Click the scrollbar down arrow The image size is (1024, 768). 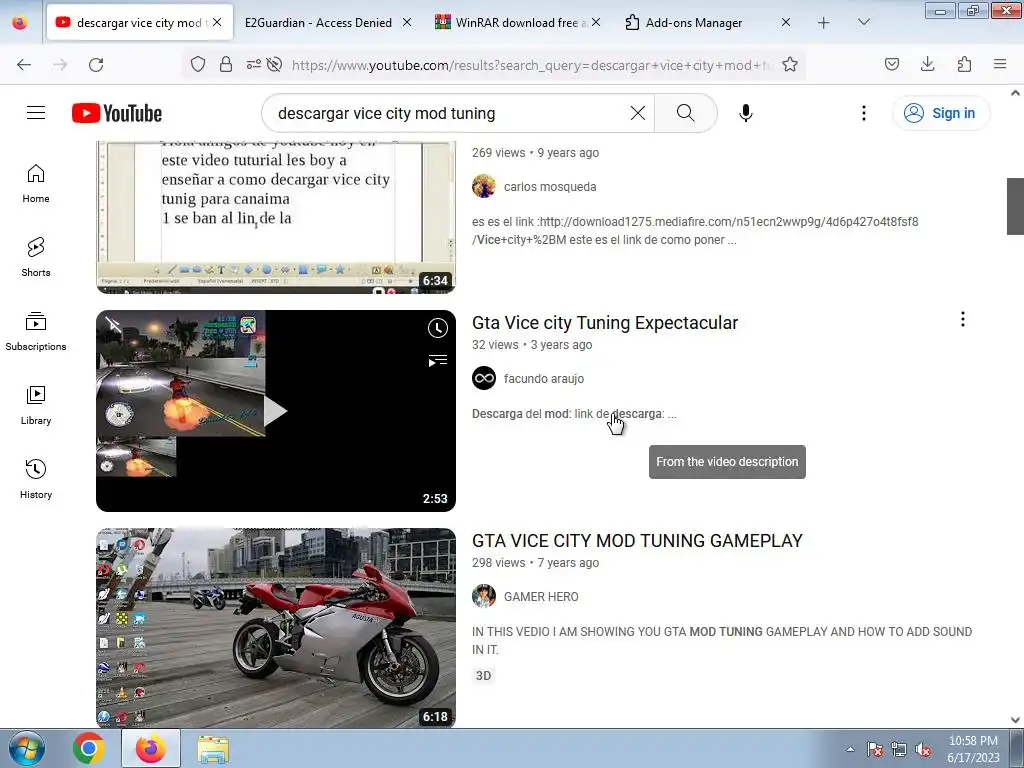(1015, 720)
